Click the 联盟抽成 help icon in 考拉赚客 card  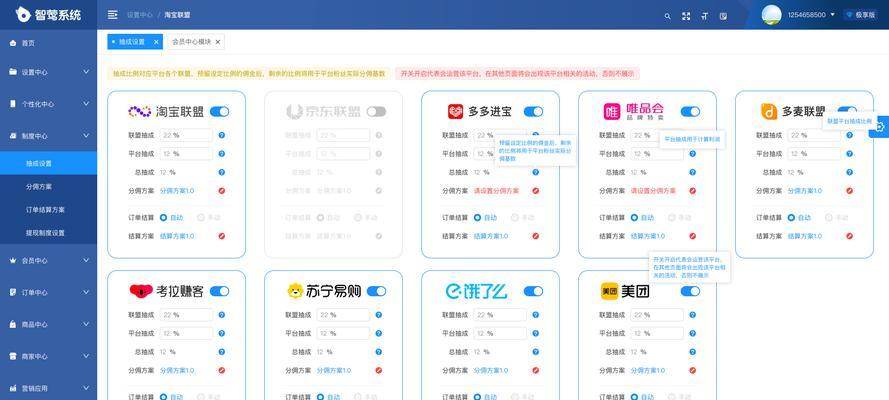click(x=222, y=315)
